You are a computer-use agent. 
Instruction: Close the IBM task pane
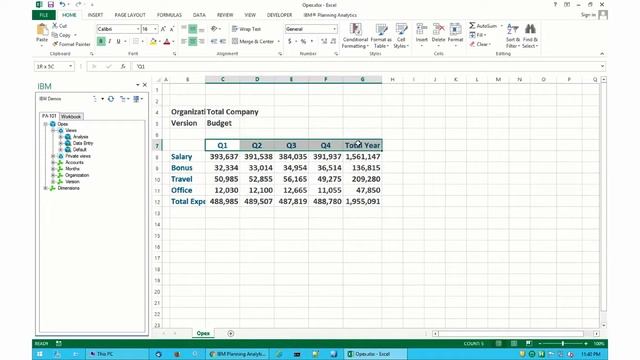(144, 85)
